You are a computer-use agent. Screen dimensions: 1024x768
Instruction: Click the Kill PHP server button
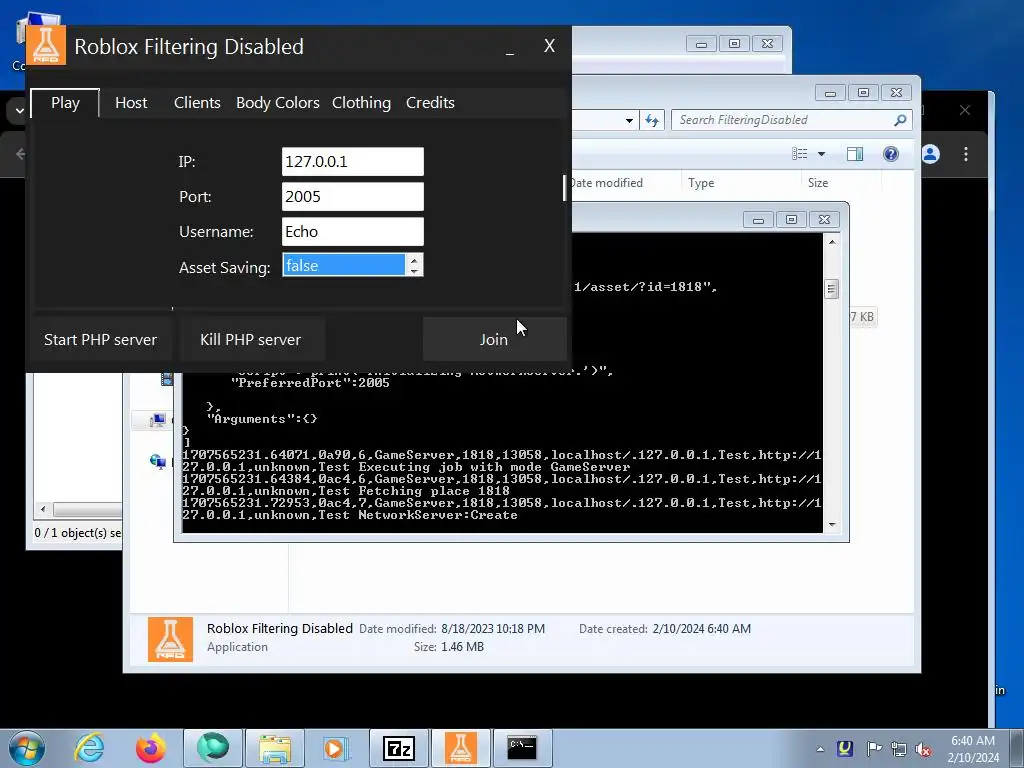(251, 340)
